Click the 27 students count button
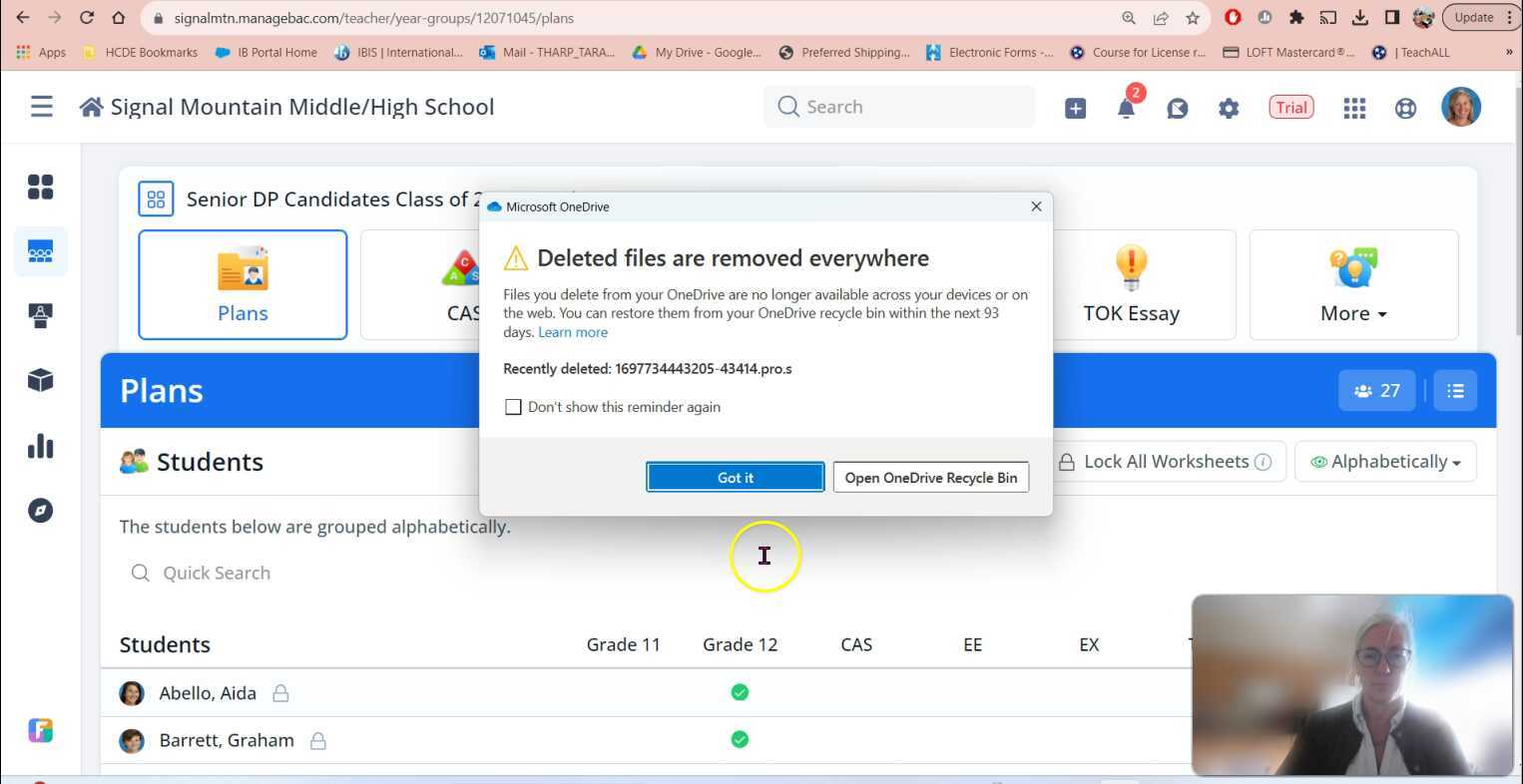 [1377, 391]
